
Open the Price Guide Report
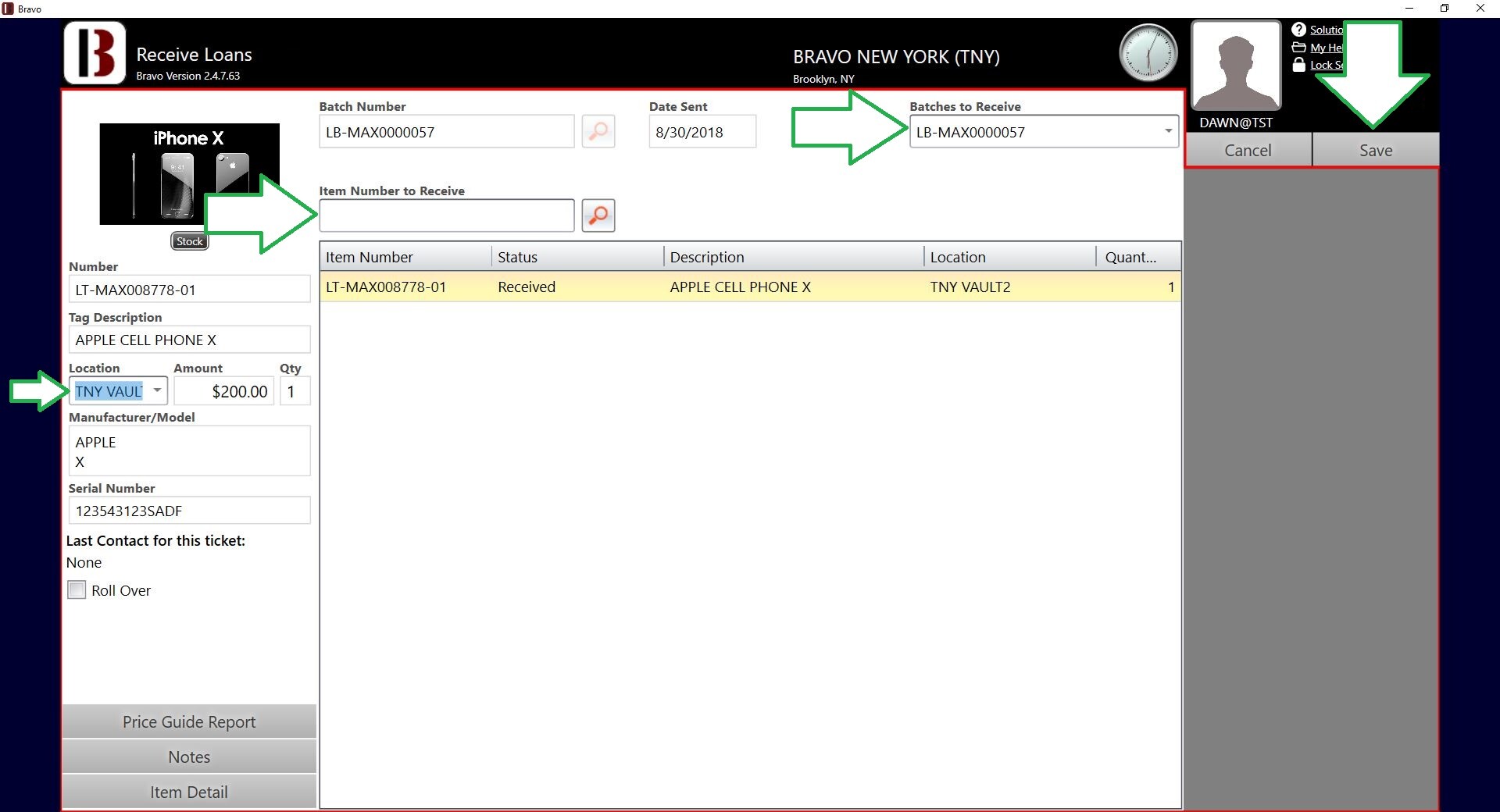(x=189, y=721)
